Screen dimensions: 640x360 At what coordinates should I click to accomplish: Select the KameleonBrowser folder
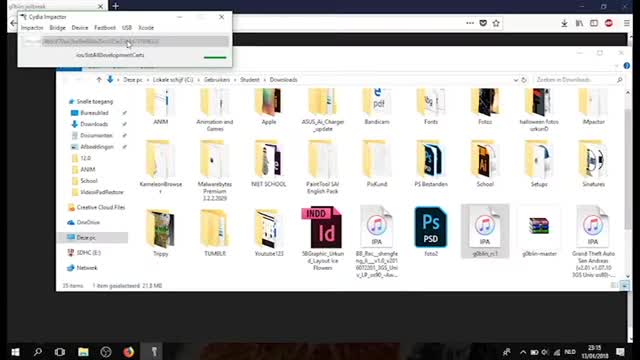tap(160, 167)
